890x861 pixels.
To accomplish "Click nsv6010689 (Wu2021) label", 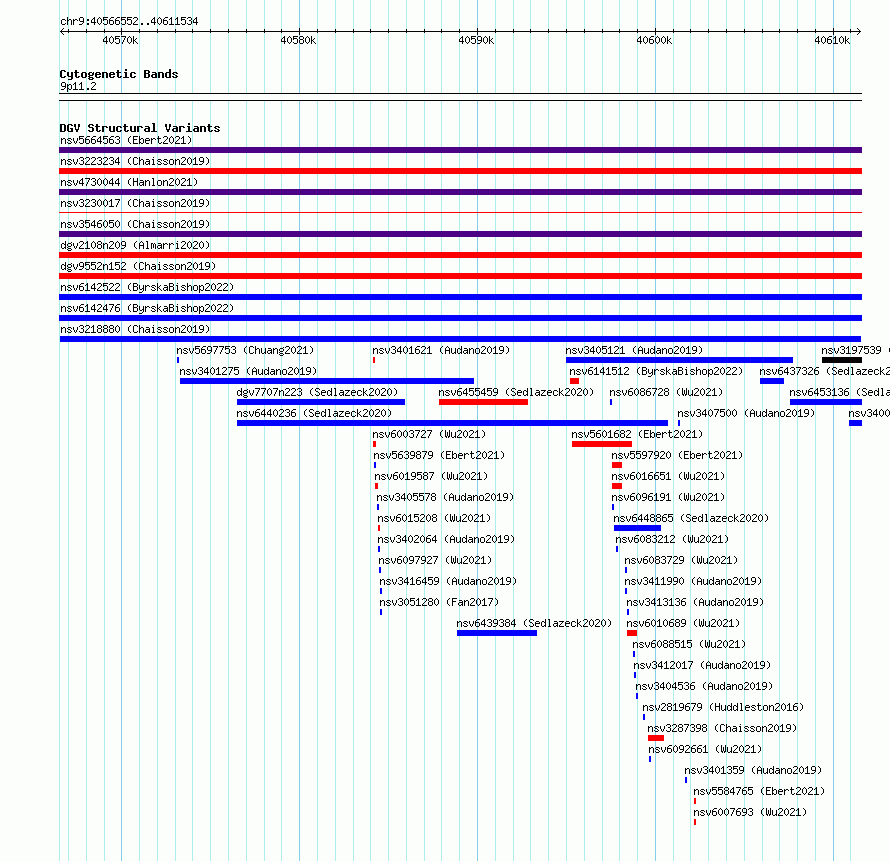I will pos(683,623).
